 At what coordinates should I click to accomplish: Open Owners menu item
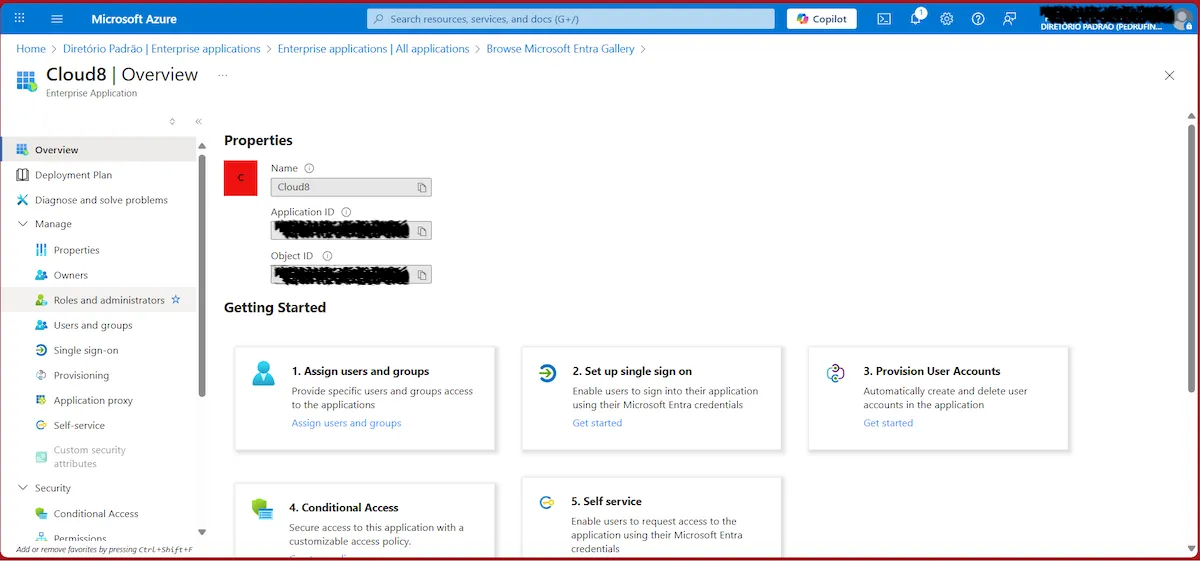(71, 275)
